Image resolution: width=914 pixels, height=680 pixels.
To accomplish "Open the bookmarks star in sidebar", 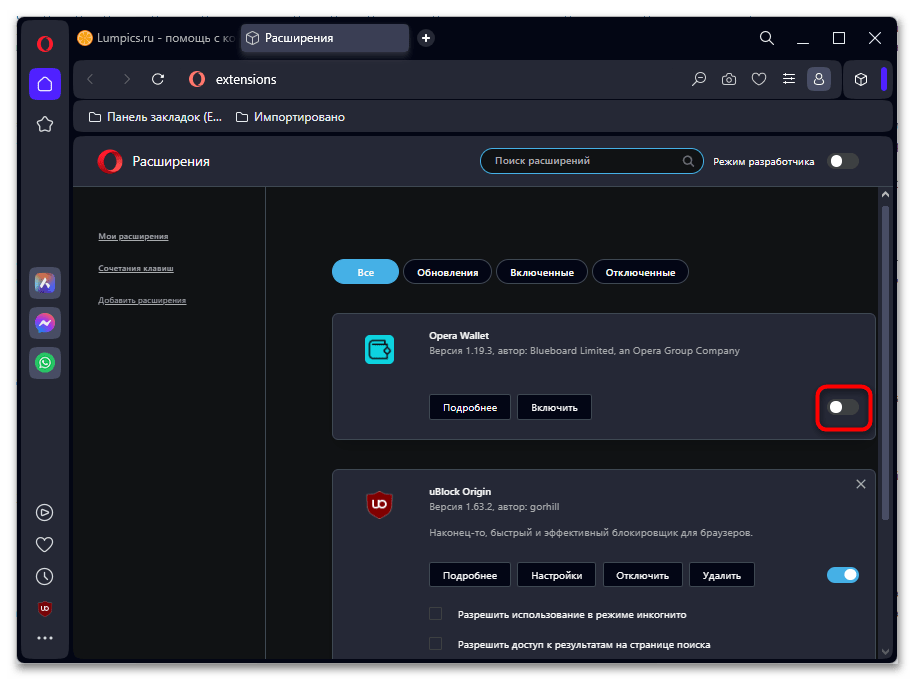I will tap(45, 124).
